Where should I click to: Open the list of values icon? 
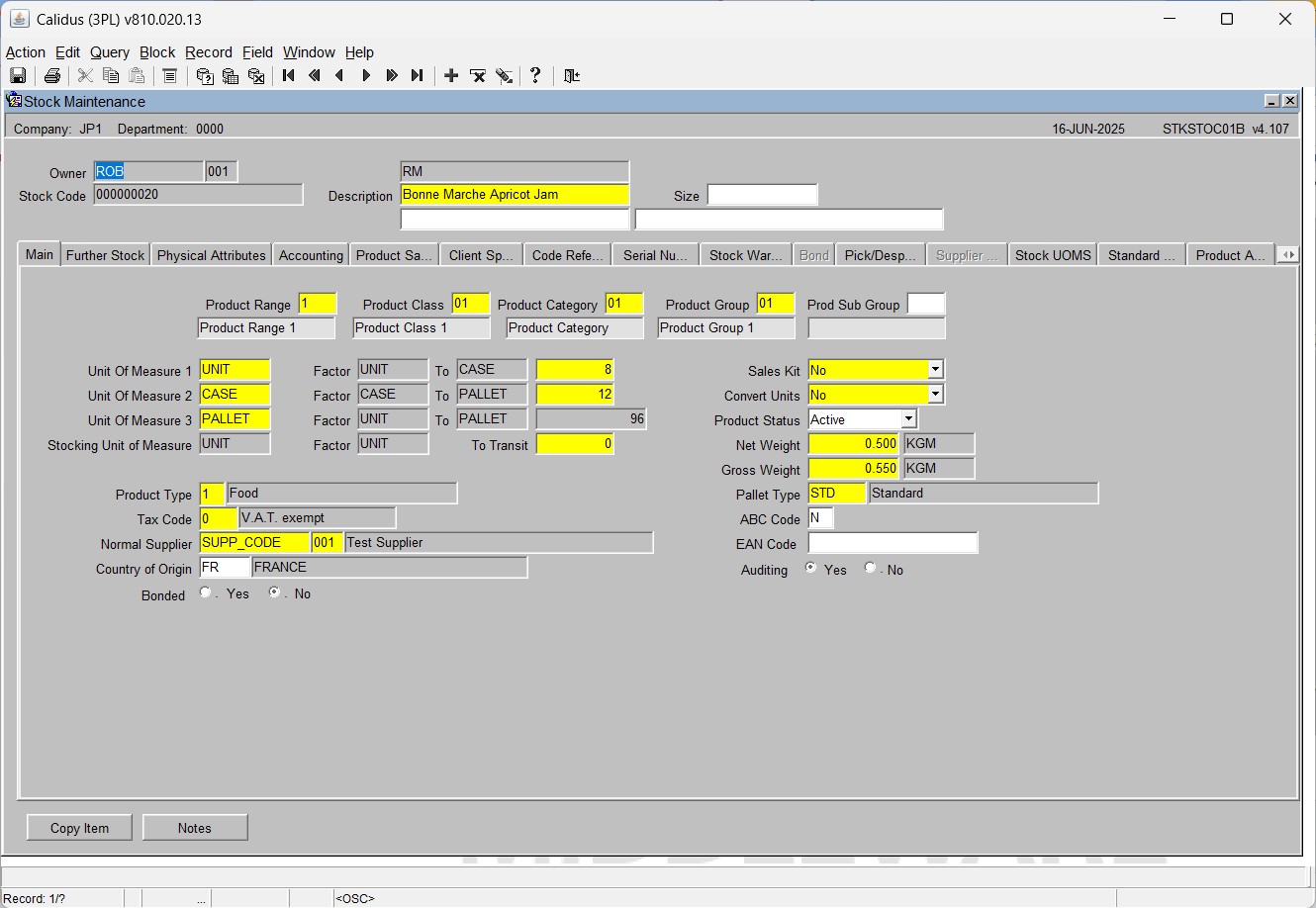pyautogui.click(x=169, y=75)
